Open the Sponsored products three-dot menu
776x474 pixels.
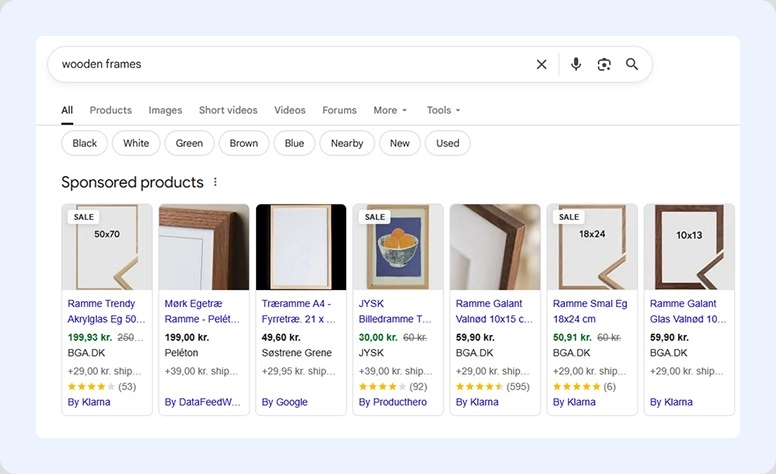pos(215,182)
